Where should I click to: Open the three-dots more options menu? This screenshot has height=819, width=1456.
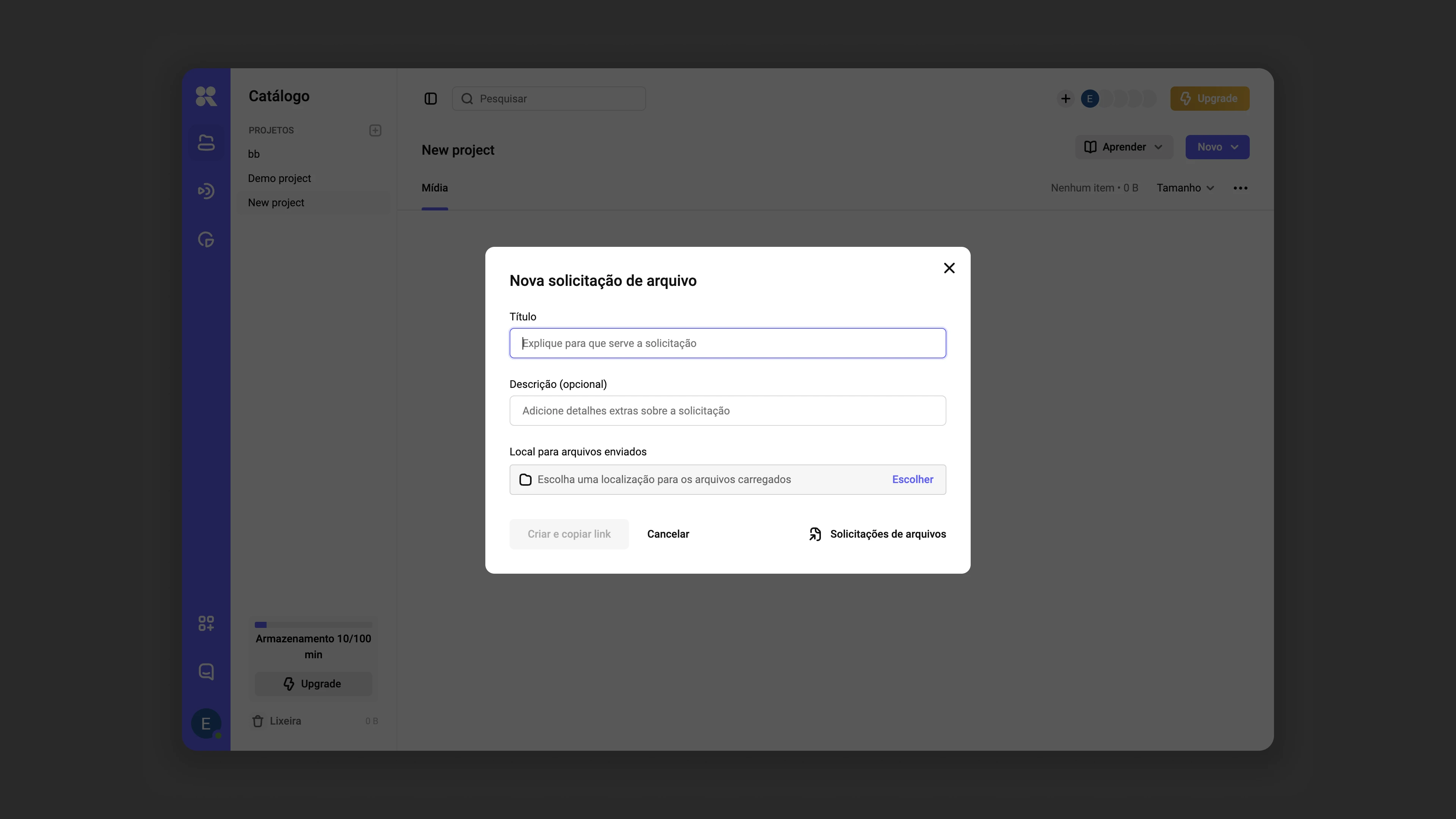pos(1241,188)
